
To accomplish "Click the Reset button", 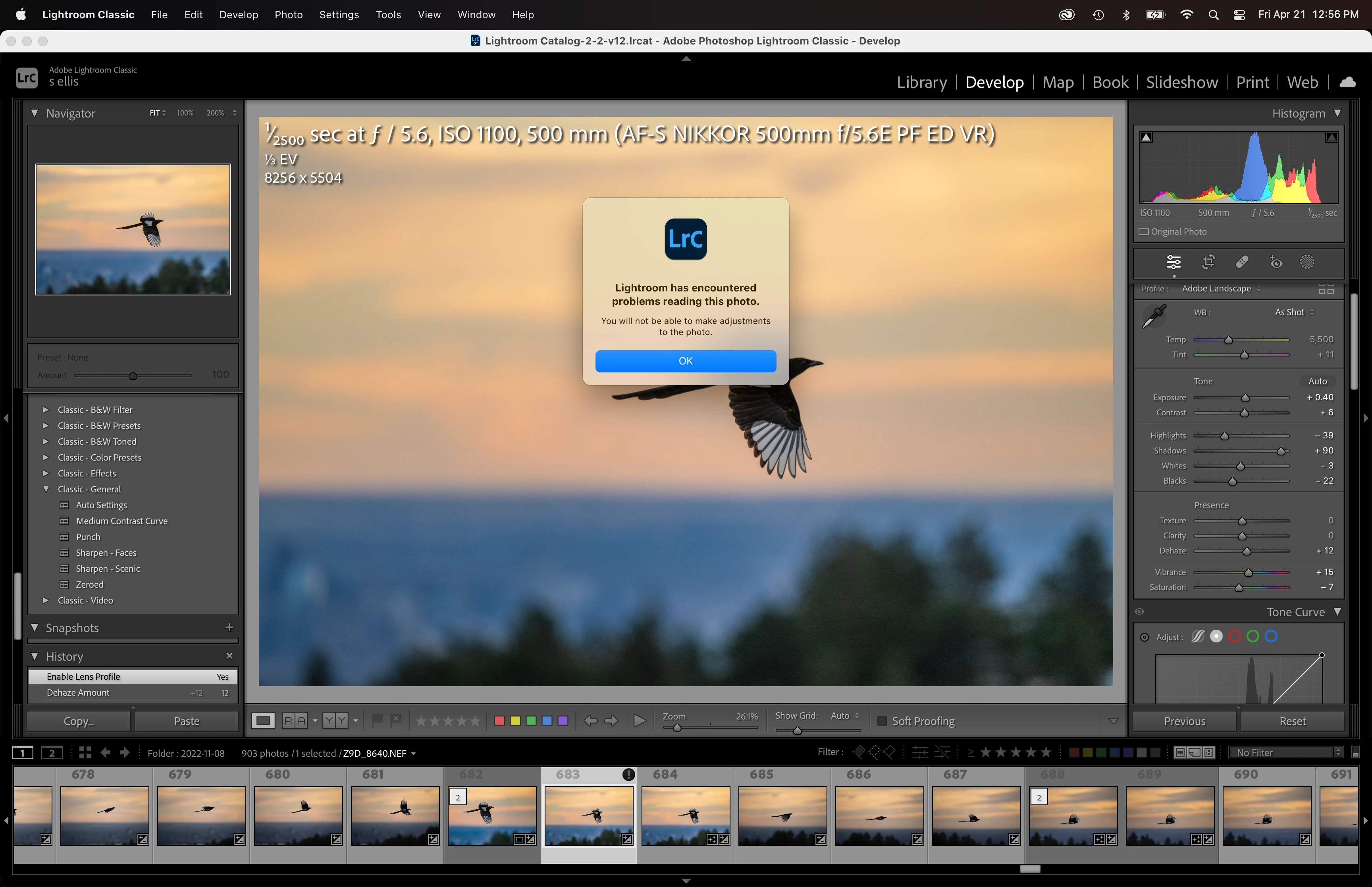I will pos(1292,721).
